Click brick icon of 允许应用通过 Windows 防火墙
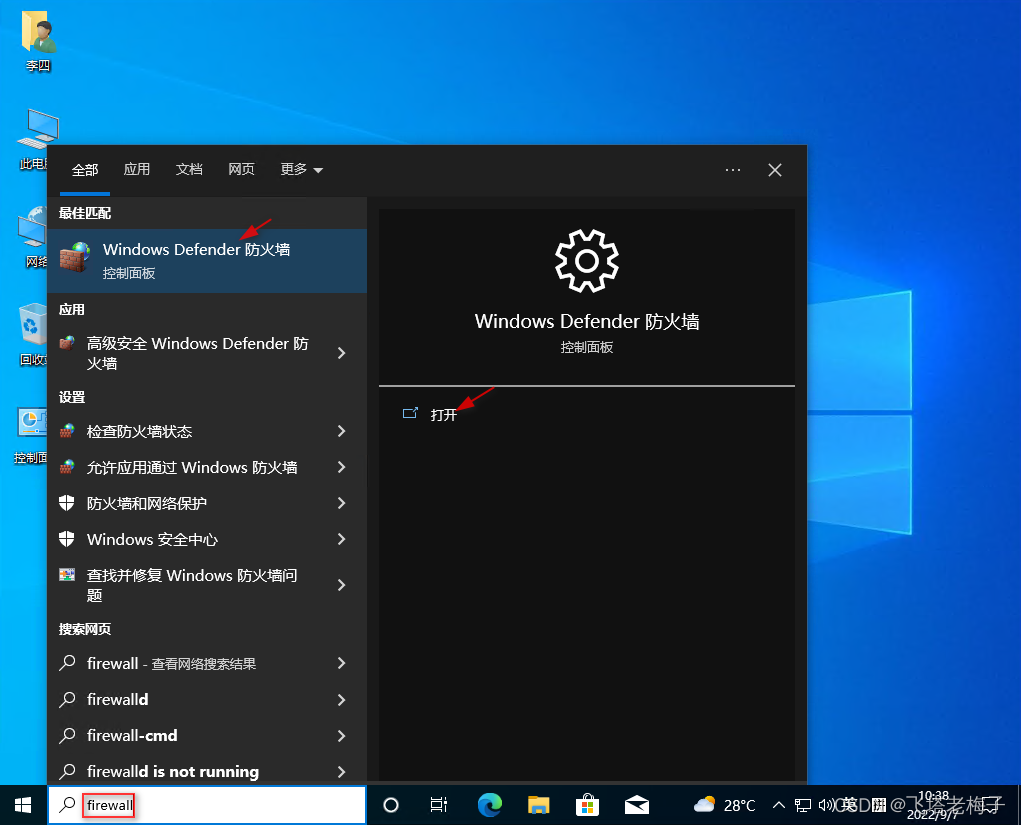This screenshot has width=1021, height=825. point(67,466)
